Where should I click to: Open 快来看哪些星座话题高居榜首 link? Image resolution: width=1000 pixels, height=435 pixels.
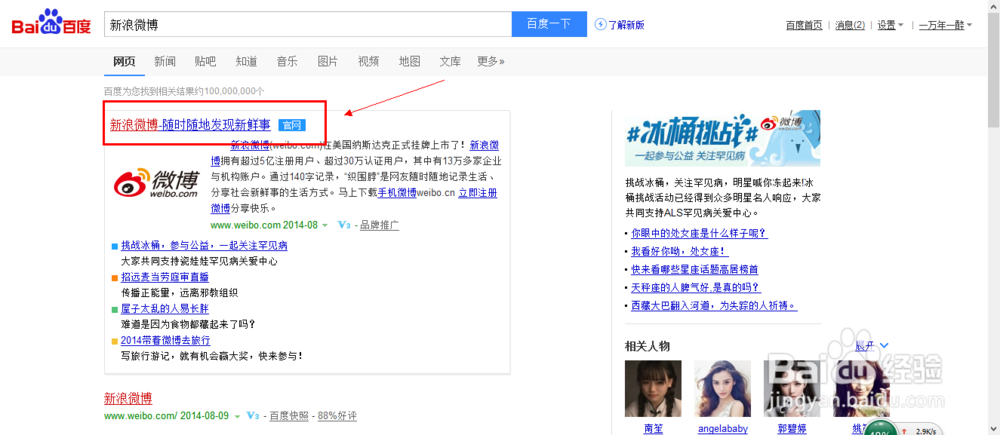[695, 269]
